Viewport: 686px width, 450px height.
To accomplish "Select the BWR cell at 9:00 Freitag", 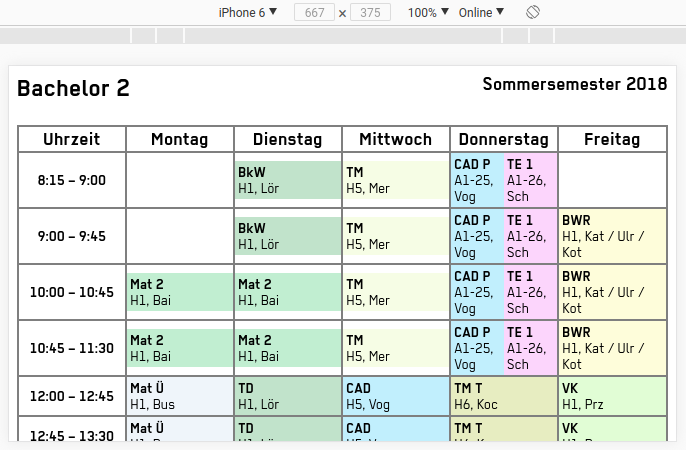I will point(612,236).
